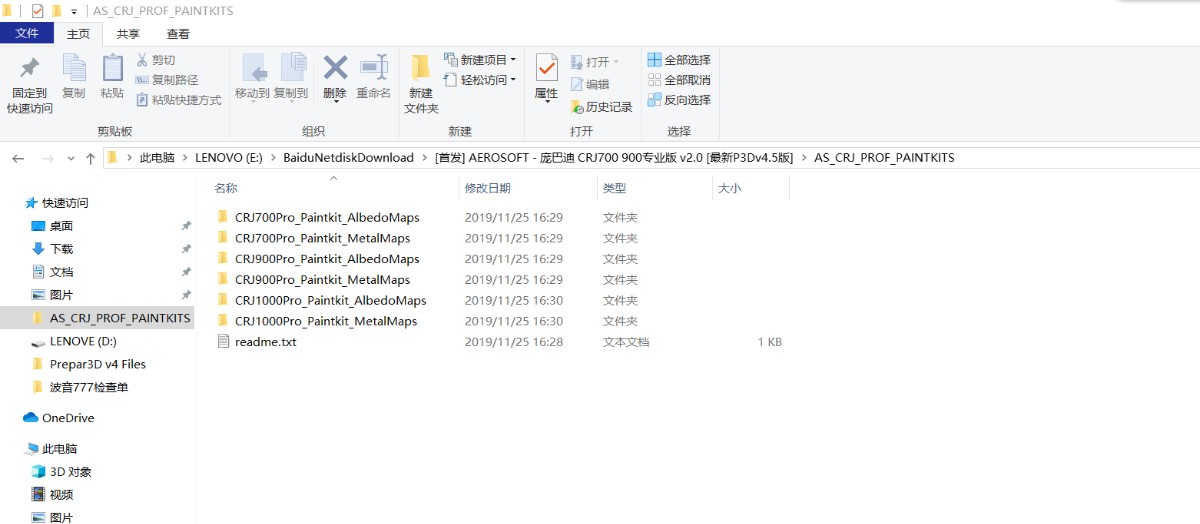Image resolution: width=1200 pixels, height=524 pixels.
Task: Open 波音777检查单 folder in sidebar
Action: click(x=89, y=387)
